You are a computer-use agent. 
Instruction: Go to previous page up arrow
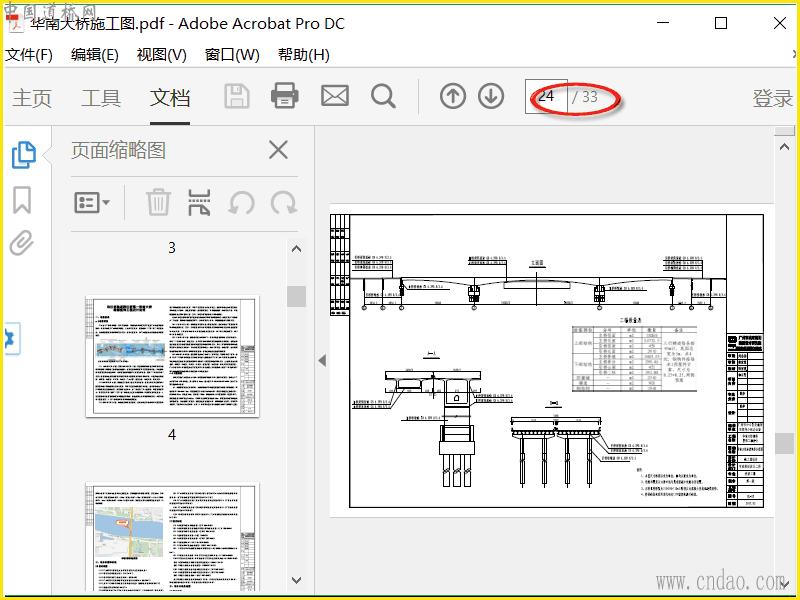tap(453, 96)
